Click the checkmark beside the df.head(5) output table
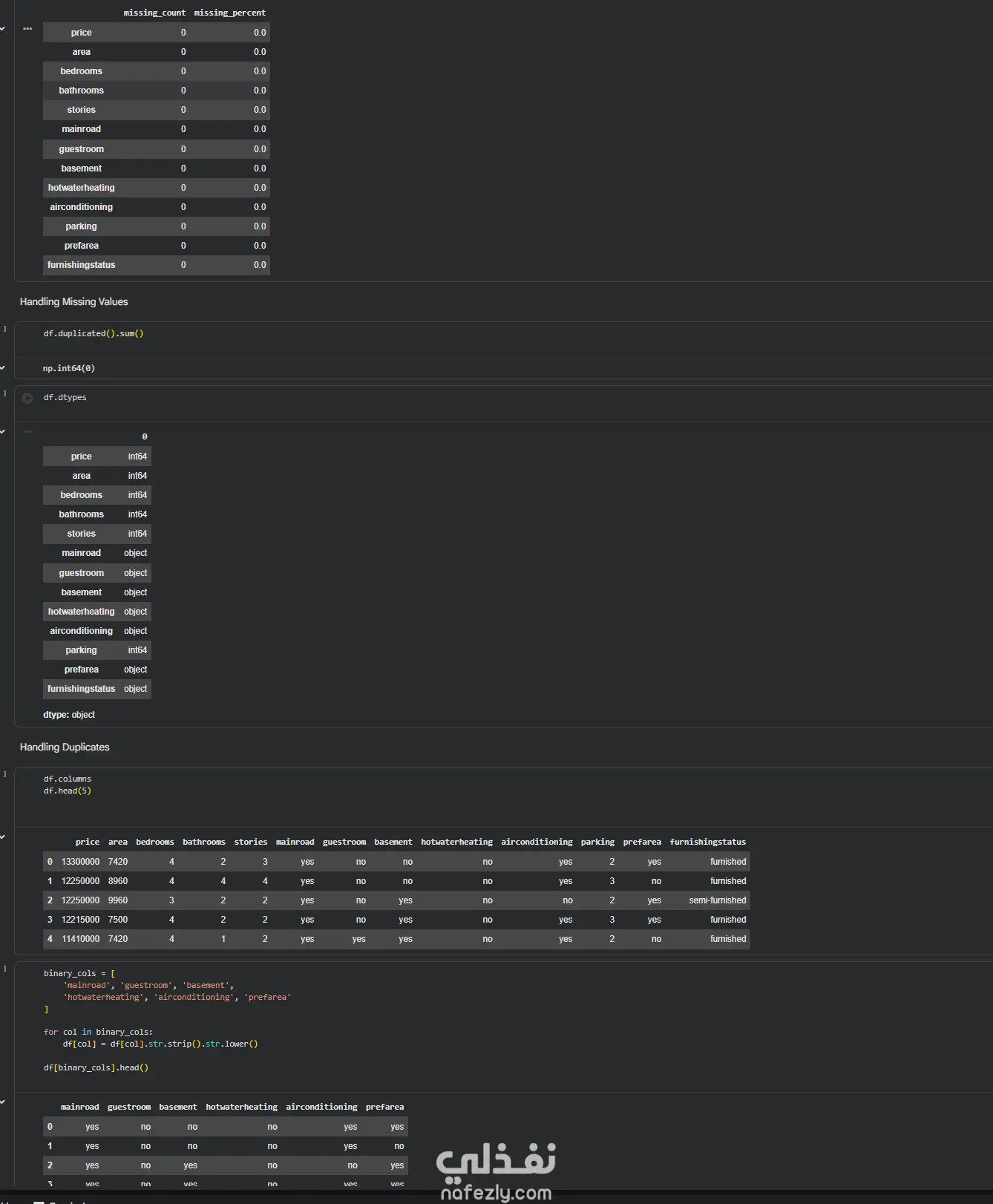This screenshot has width=993, height=1204. pyautogui.click(x=3, y=837)
